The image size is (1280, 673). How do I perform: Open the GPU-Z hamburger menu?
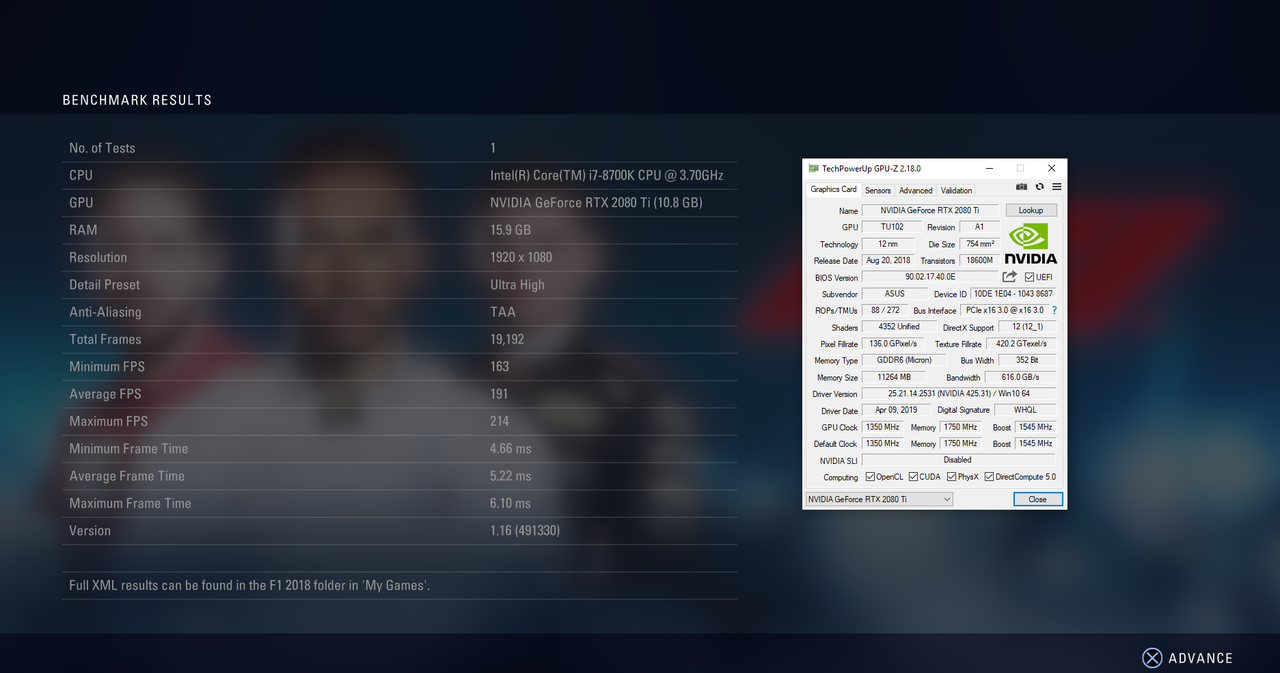click(x=1057, y=187)
